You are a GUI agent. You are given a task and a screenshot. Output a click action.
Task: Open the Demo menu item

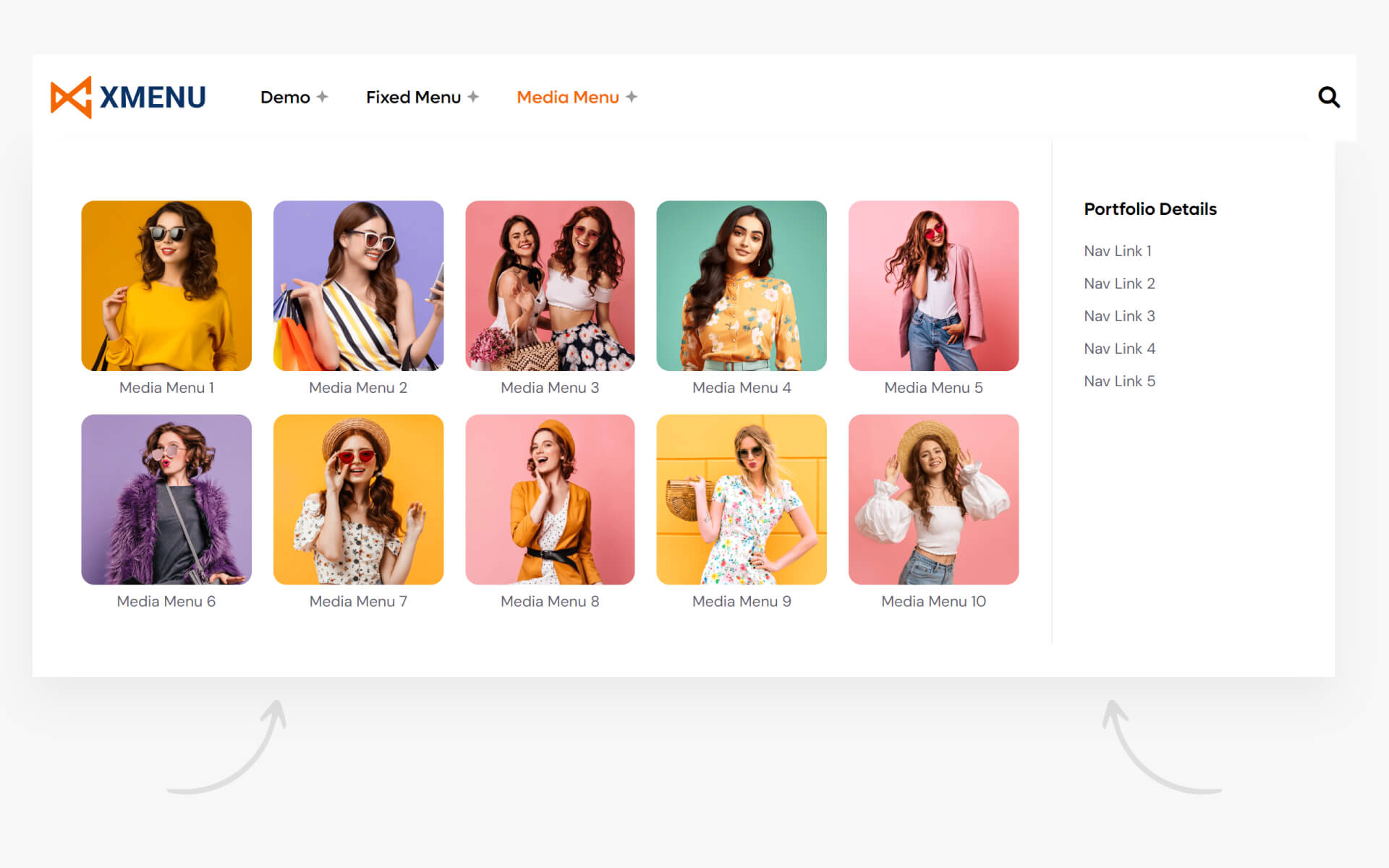click(x=285, y=97)
